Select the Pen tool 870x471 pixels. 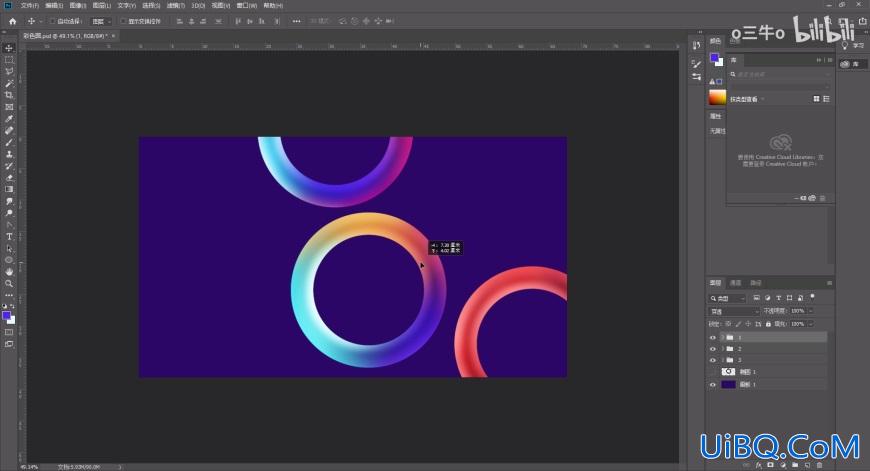click(x=9, y=225)
